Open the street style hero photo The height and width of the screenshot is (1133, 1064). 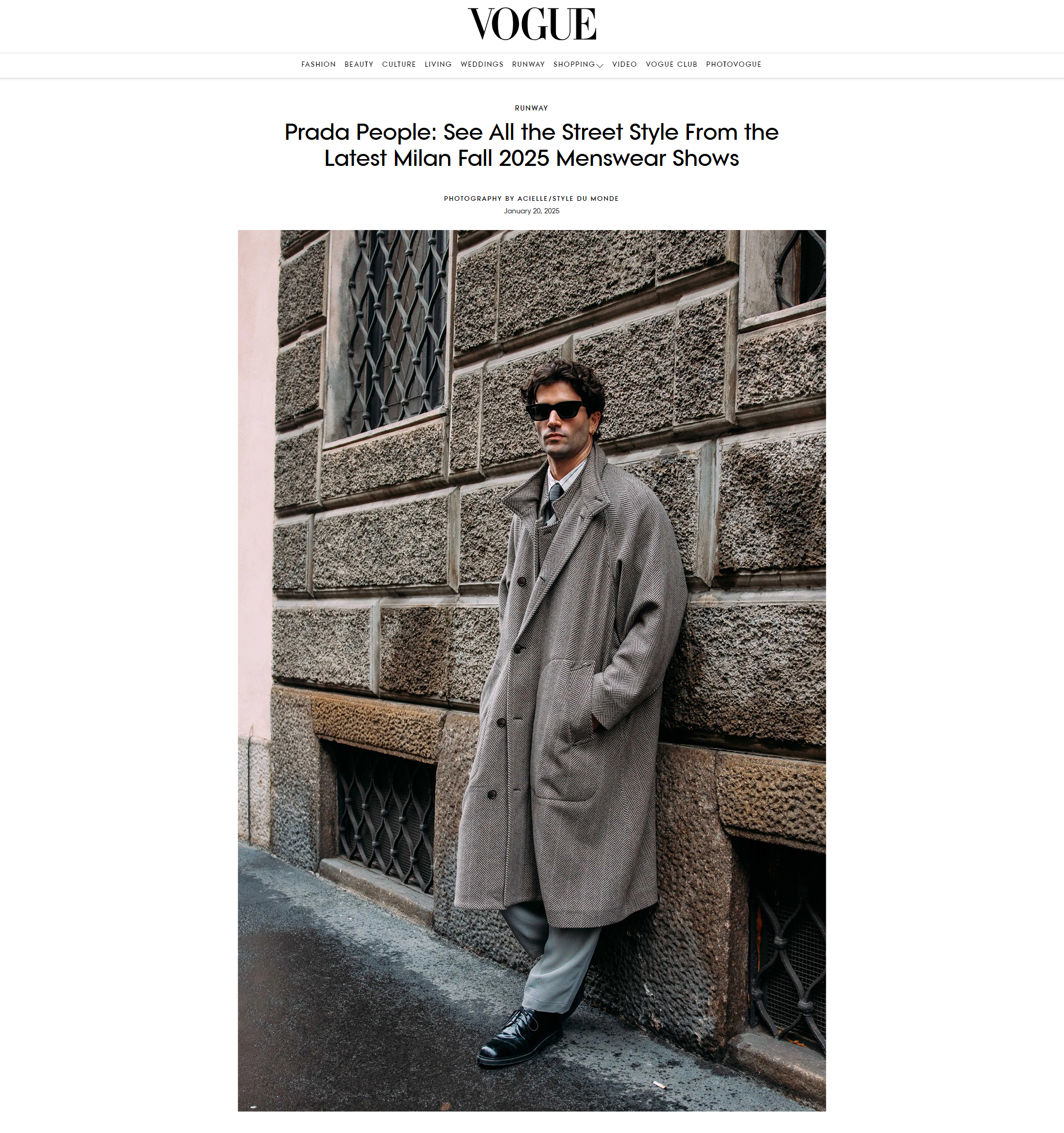(531, 671)
